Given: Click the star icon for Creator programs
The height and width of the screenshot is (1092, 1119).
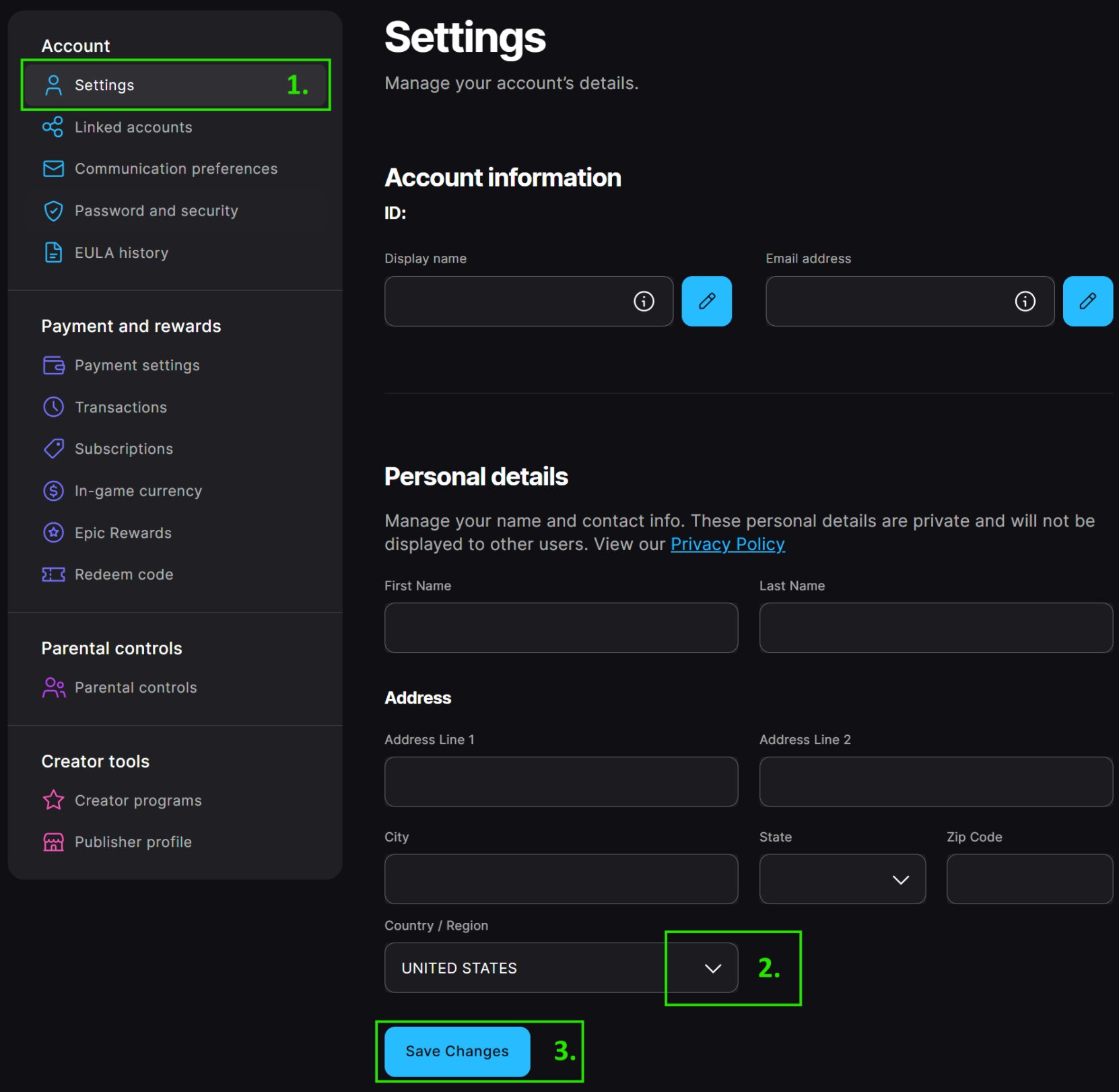Looking at the screenshot, I should [x=53, y=800].
